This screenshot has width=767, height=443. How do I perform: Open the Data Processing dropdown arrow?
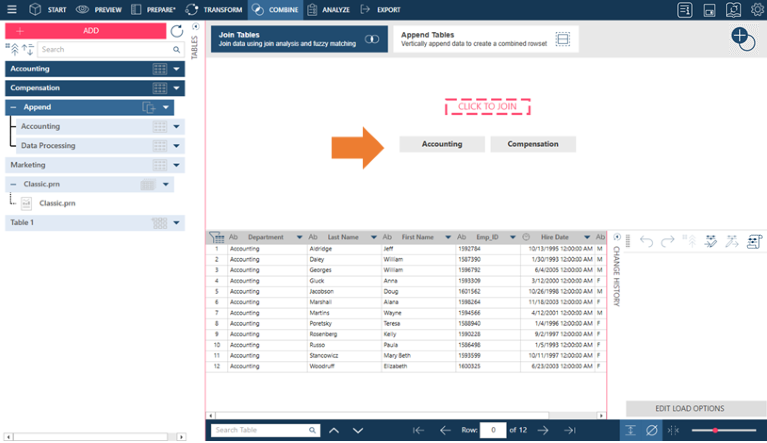coord(177,146)
